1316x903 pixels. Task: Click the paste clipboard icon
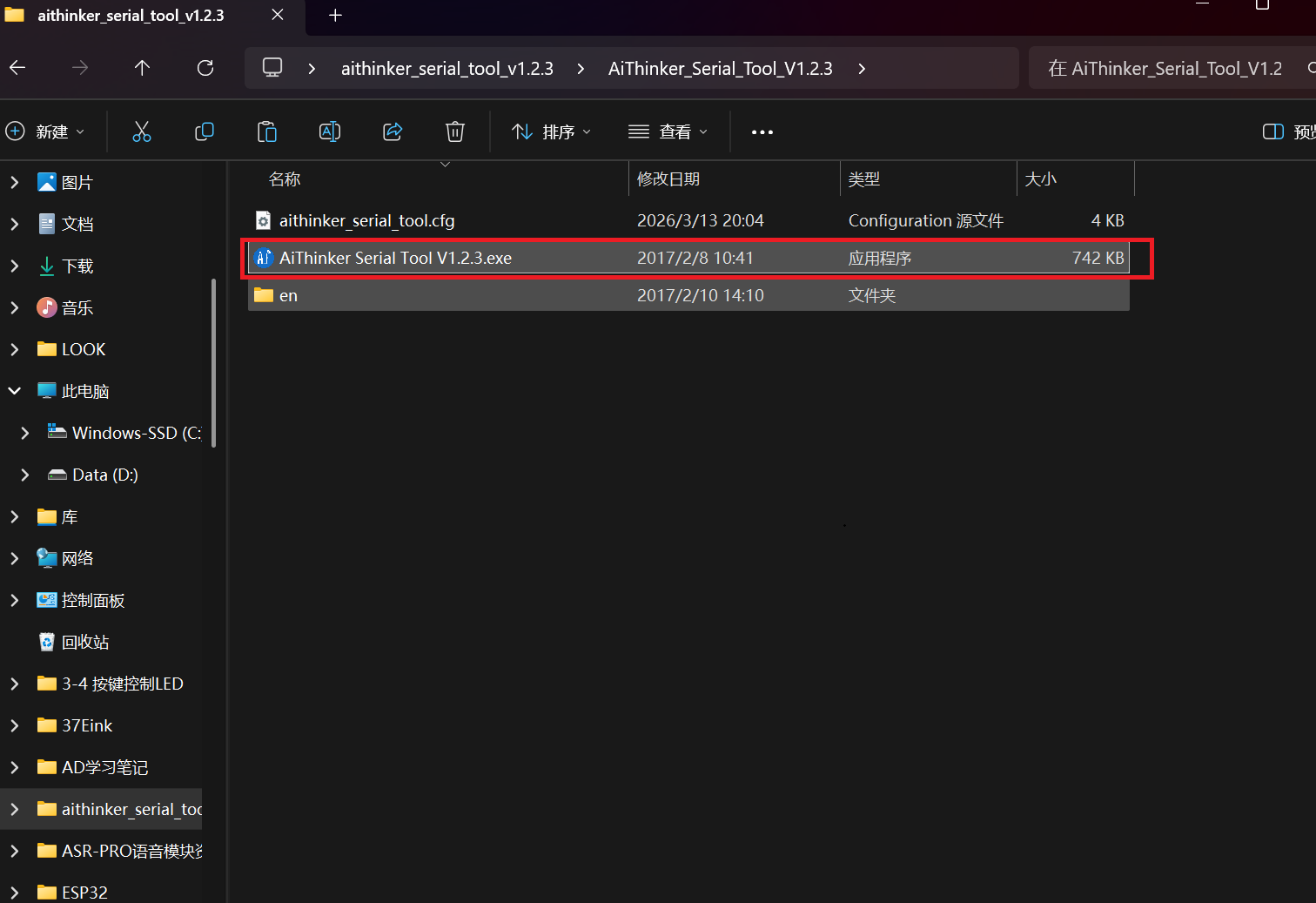(x=267, y=131)
